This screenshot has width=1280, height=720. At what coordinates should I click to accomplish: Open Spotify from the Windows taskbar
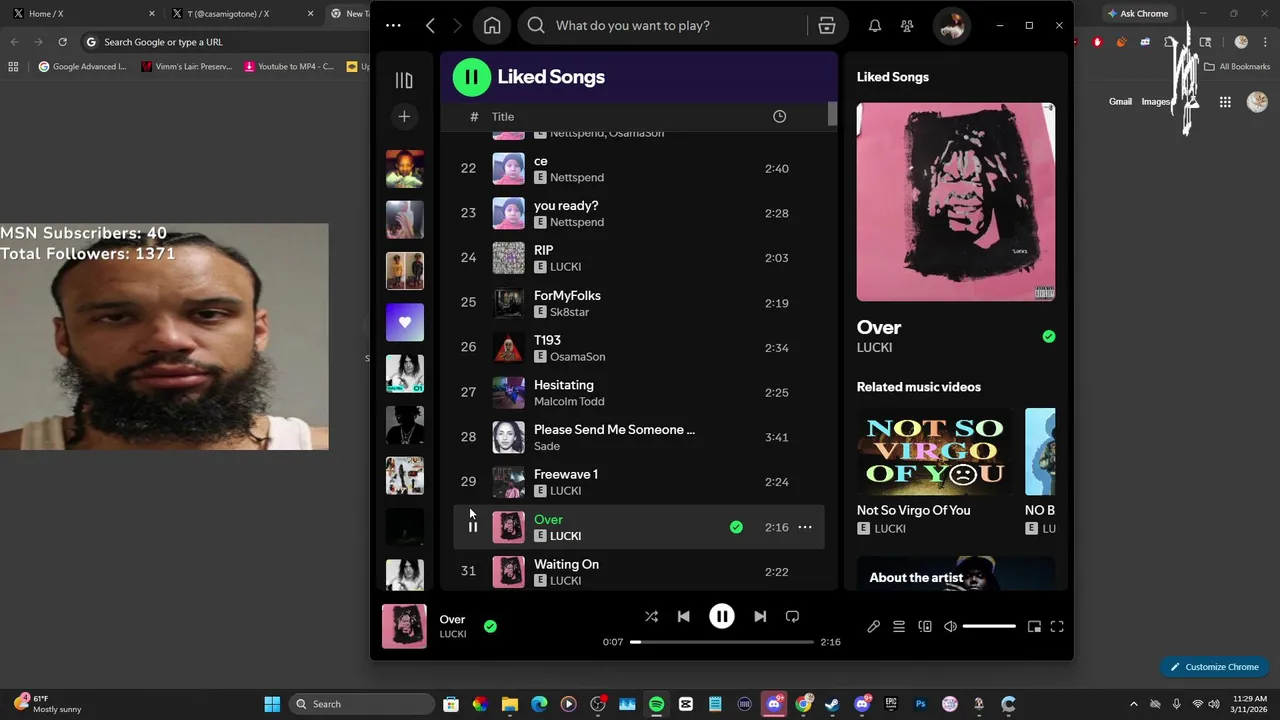tap(656, 704)
